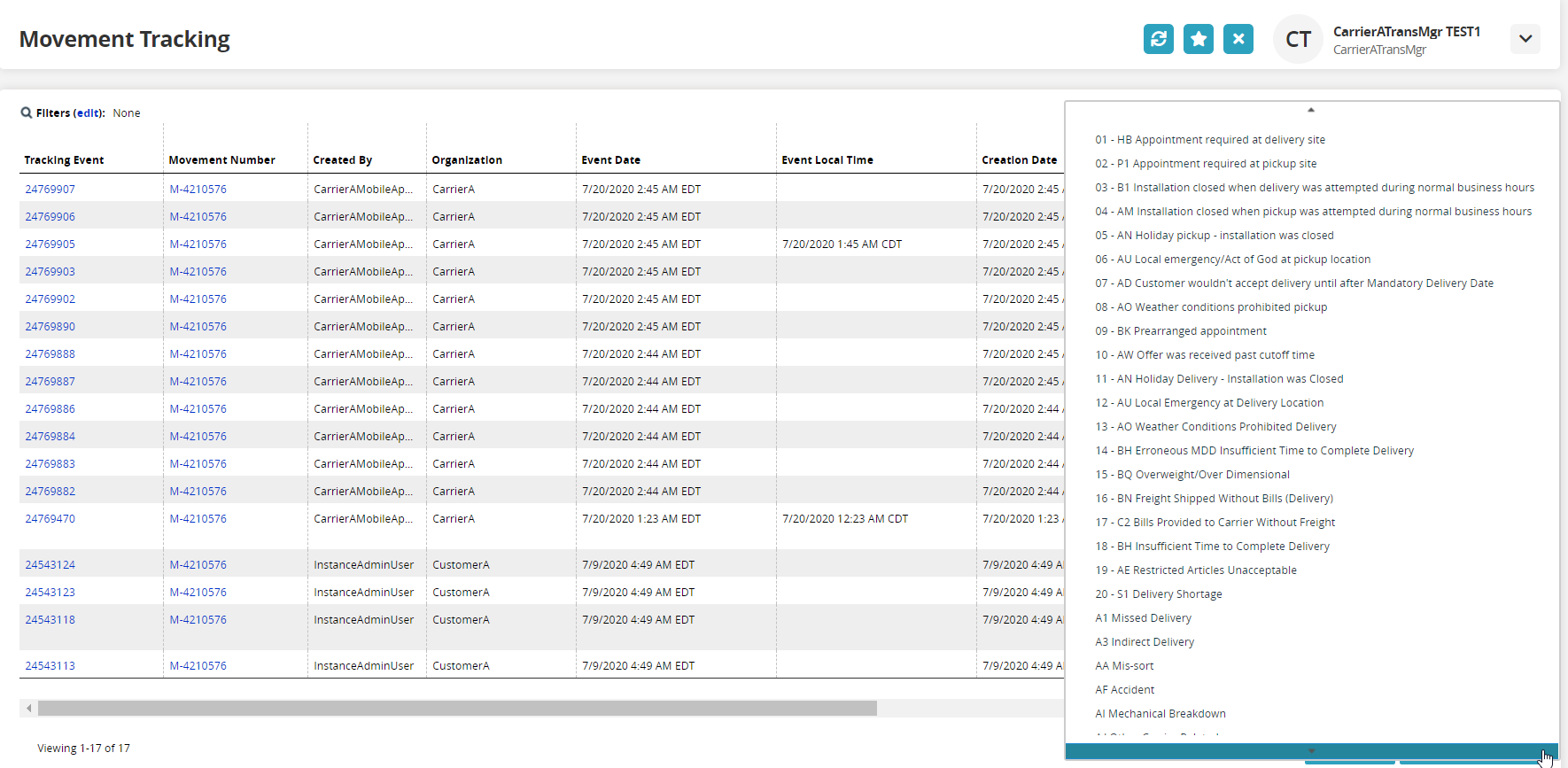Pick '11 - AN Holiday Delivery - Installation was Closed'
The height and width of the screenshot is (768, 1568).
click(1219, 379)
